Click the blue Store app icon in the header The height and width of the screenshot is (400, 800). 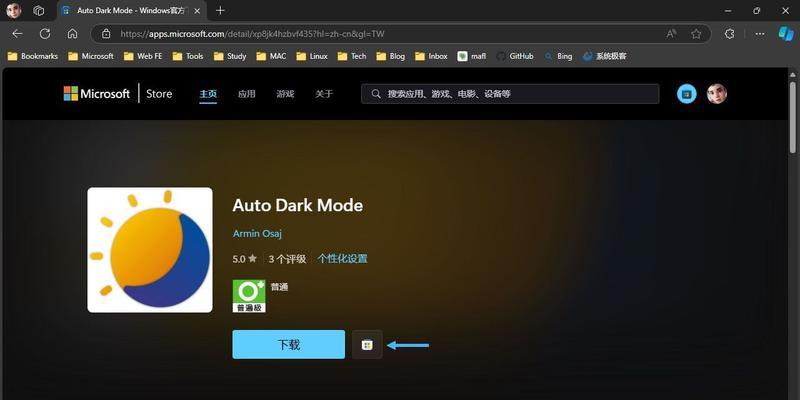[687, 94]
